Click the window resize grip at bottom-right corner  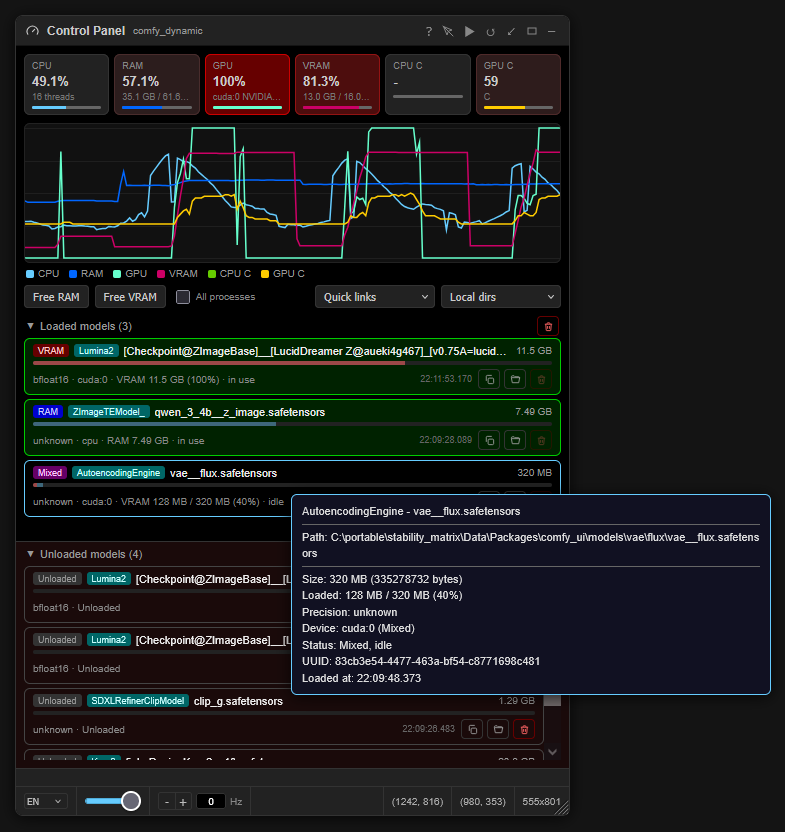[x=564, y=809]
